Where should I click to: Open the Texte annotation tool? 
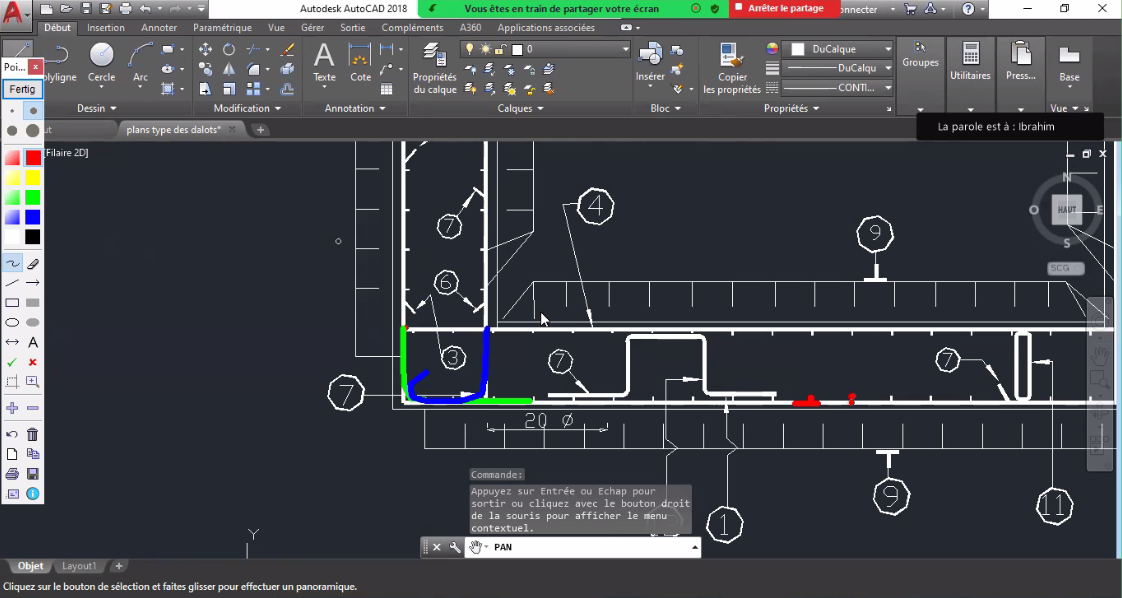324,62
